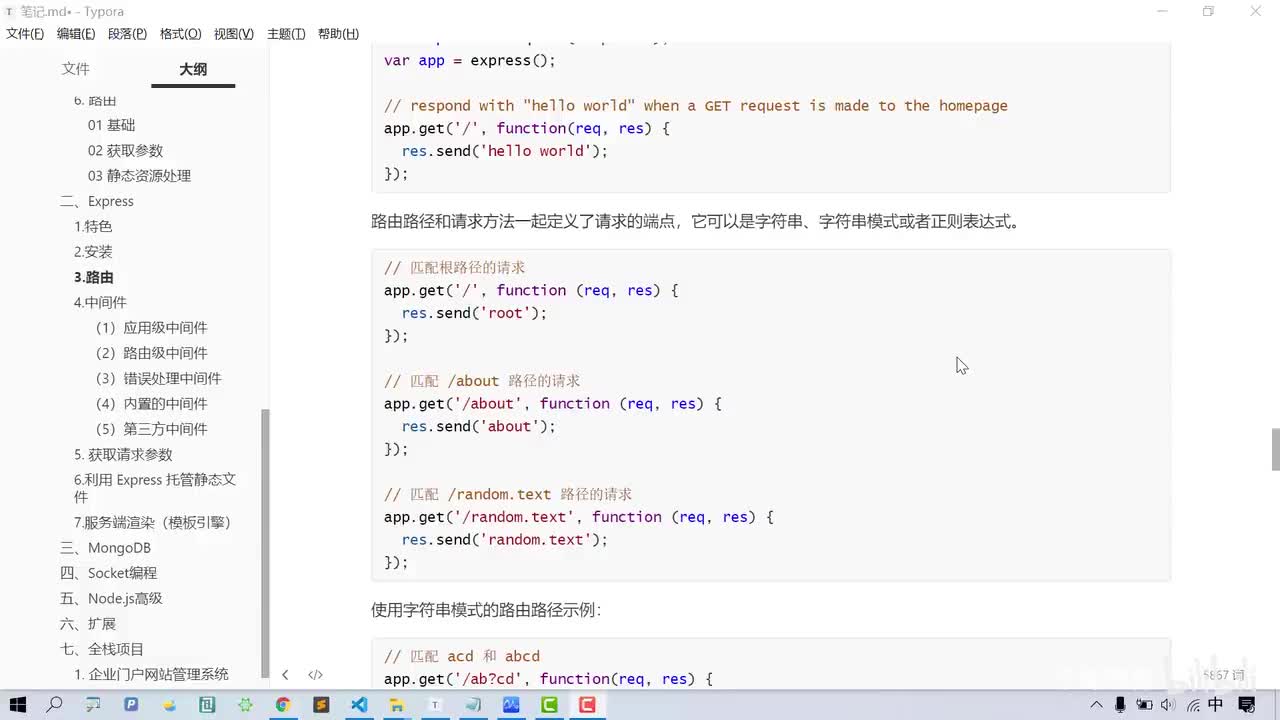The width and height of the screenshot is (1280, 720).
Task: Jump to 2.安装 in the outline
Action: point(93,251)
